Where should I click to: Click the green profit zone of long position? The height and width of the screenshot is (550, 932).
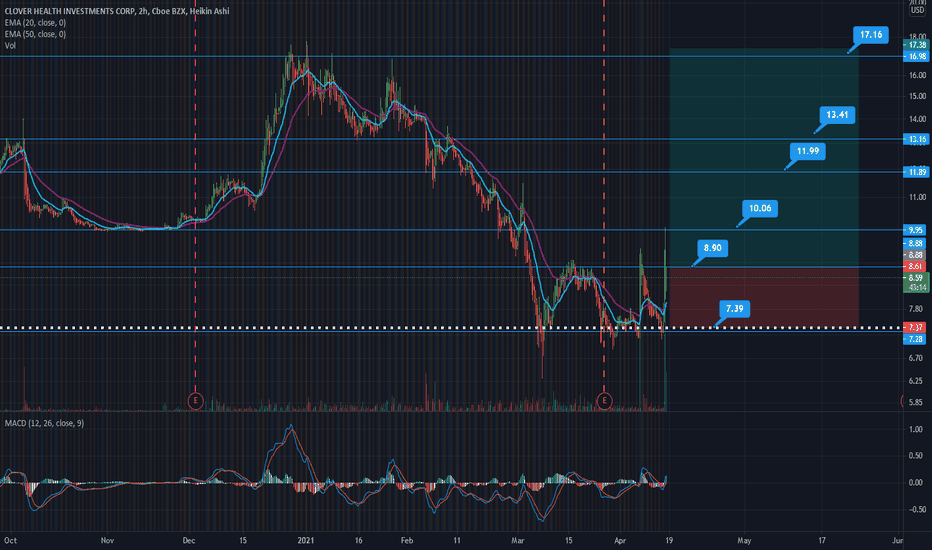pyautogui.click(x=764, y=158)
